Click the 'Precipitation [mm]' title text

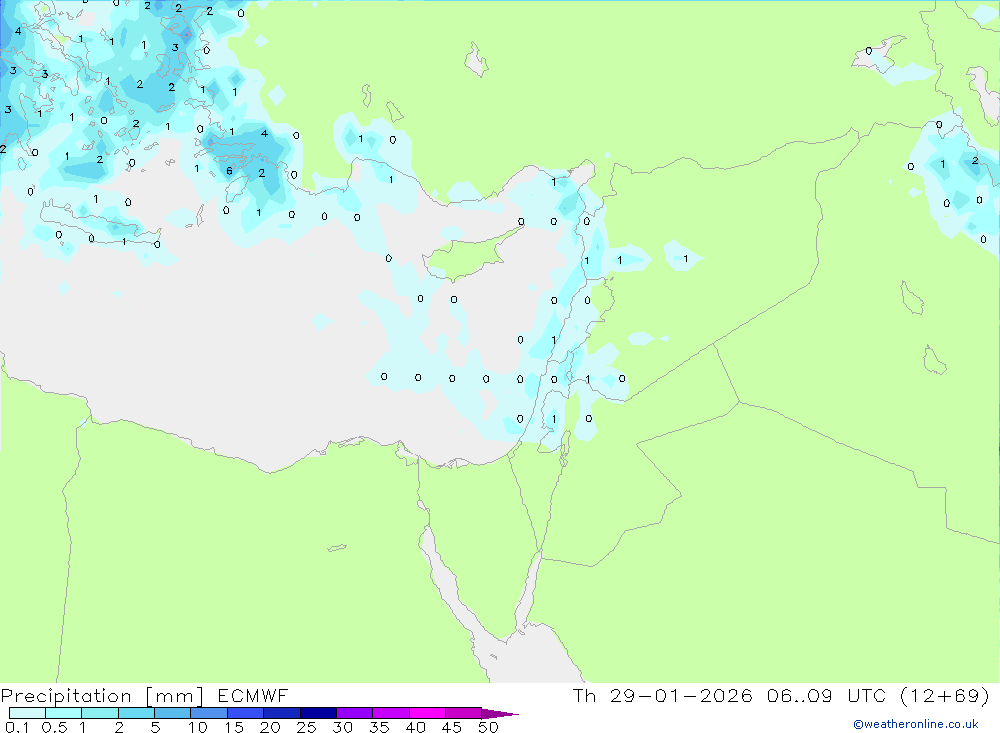click(103, 696)
